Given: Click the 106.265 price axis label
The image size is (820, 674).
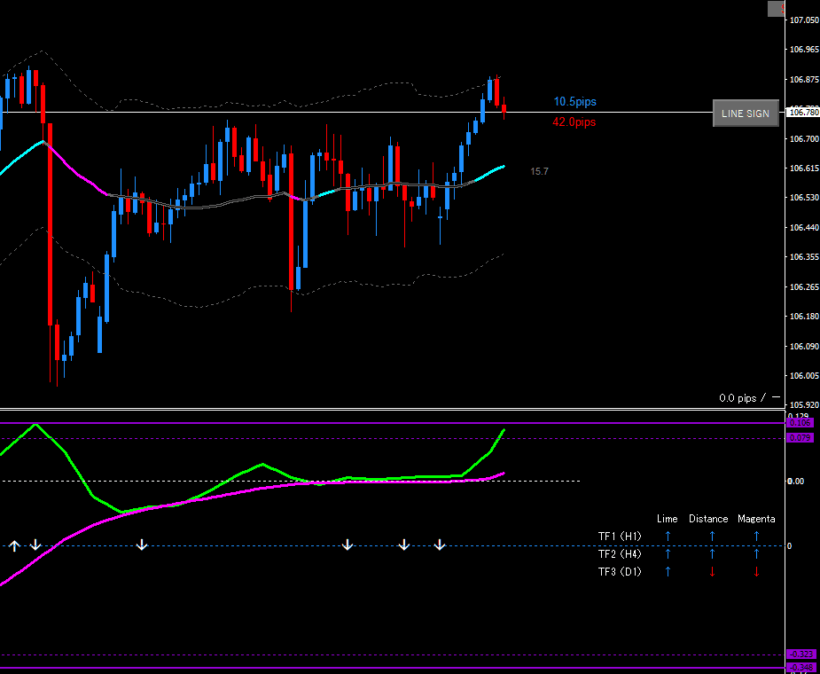Looking at the screenshot, I should 804,287.
